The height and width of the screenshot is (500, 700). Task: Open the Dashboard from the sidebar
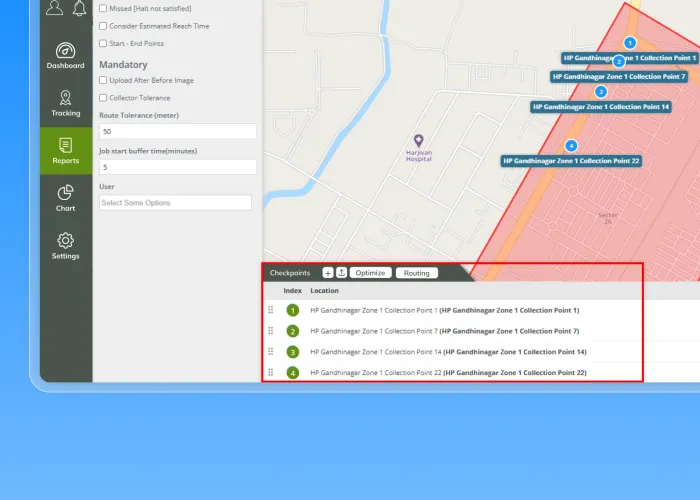65,56
